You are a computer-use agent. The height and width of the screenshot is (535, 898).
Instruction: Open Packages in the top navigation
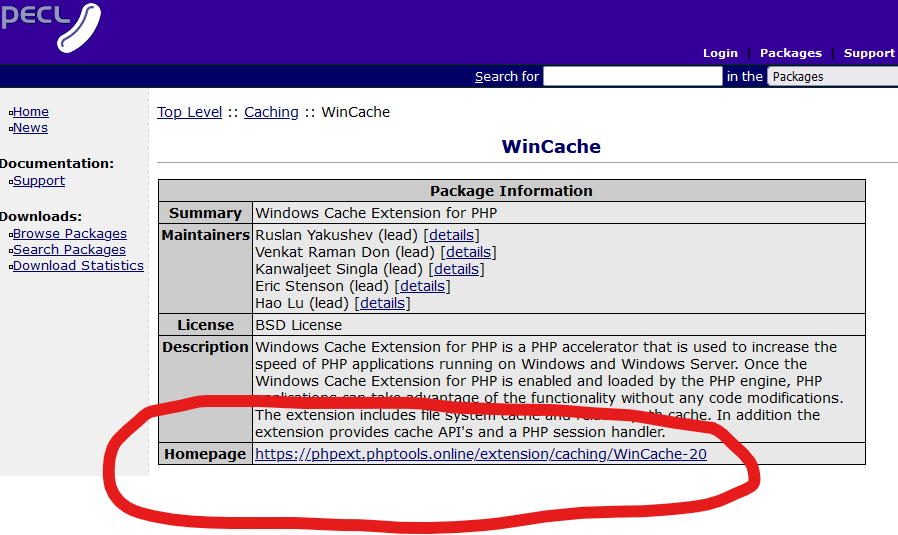[790, 53]
